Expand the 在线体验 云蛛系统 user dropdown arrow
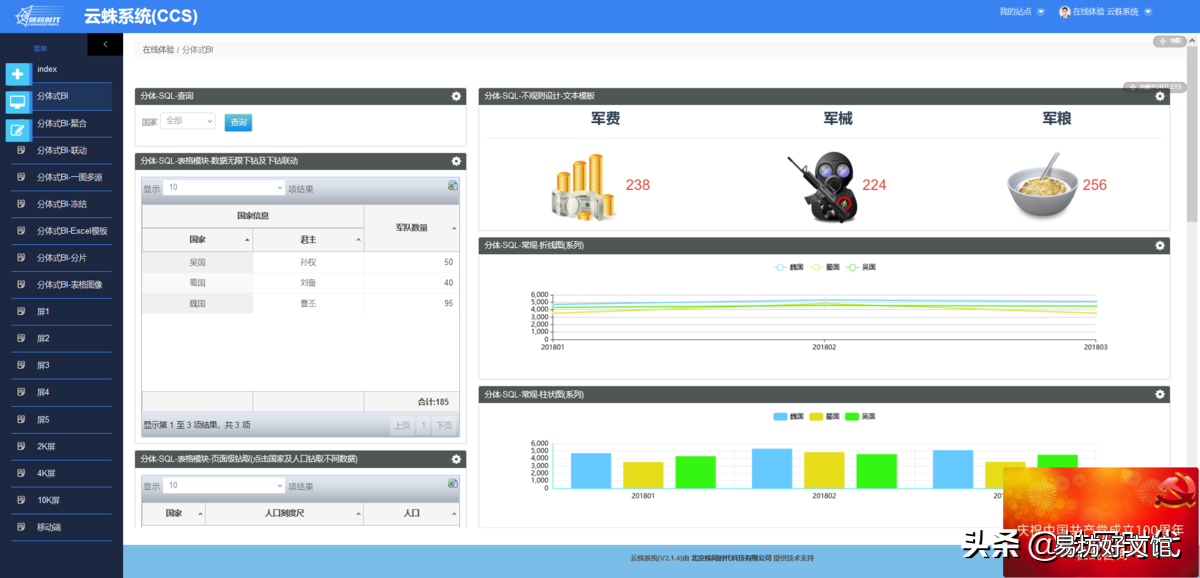The image size is (1200, 578). [x=1147, y=12]
